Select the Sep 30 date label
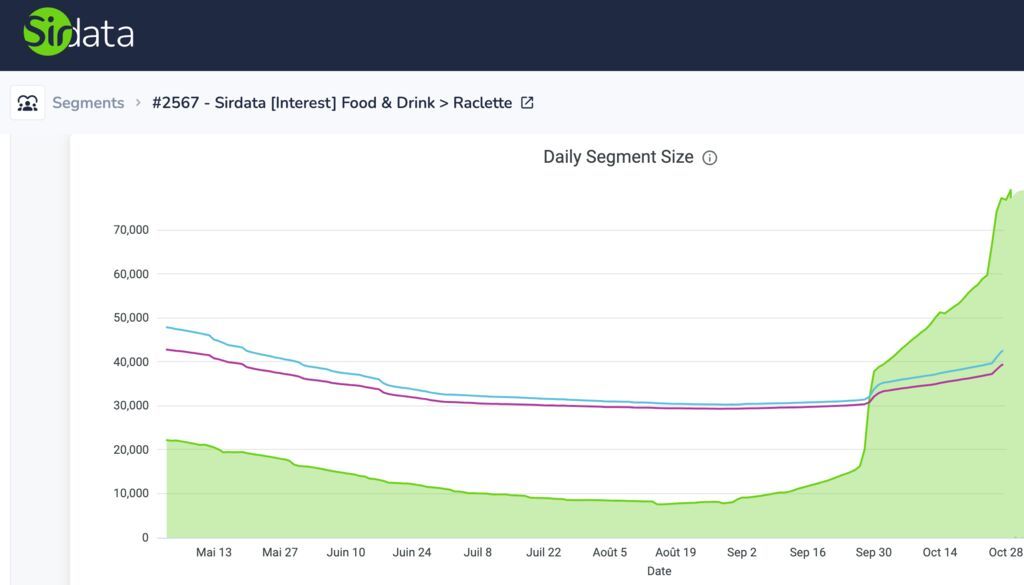 (873, 552)
